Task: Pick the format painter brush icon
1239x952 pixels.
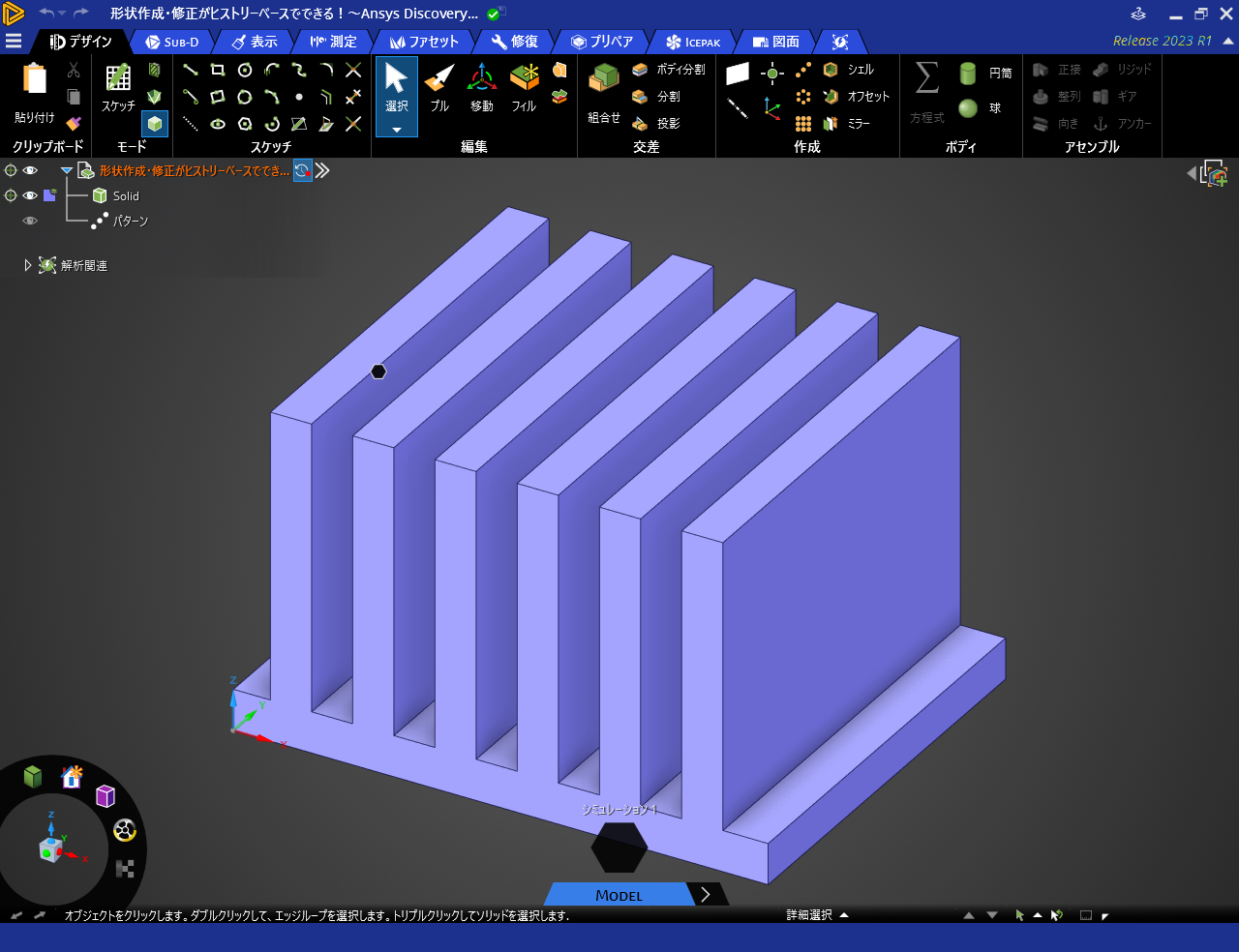Action: 74,123
